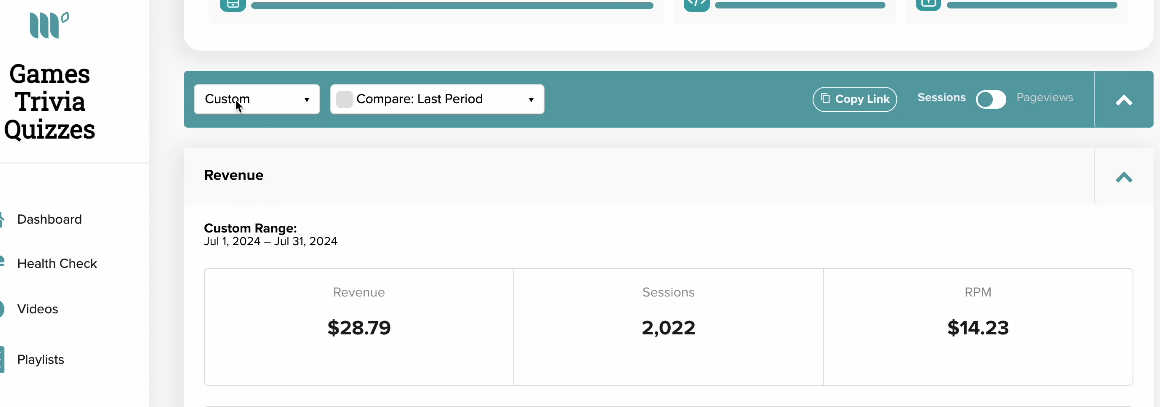Image resolution: width=1160 pixels, height=407 pixels.
Task: Click the Copy Link button
Action: click(854, 99)
